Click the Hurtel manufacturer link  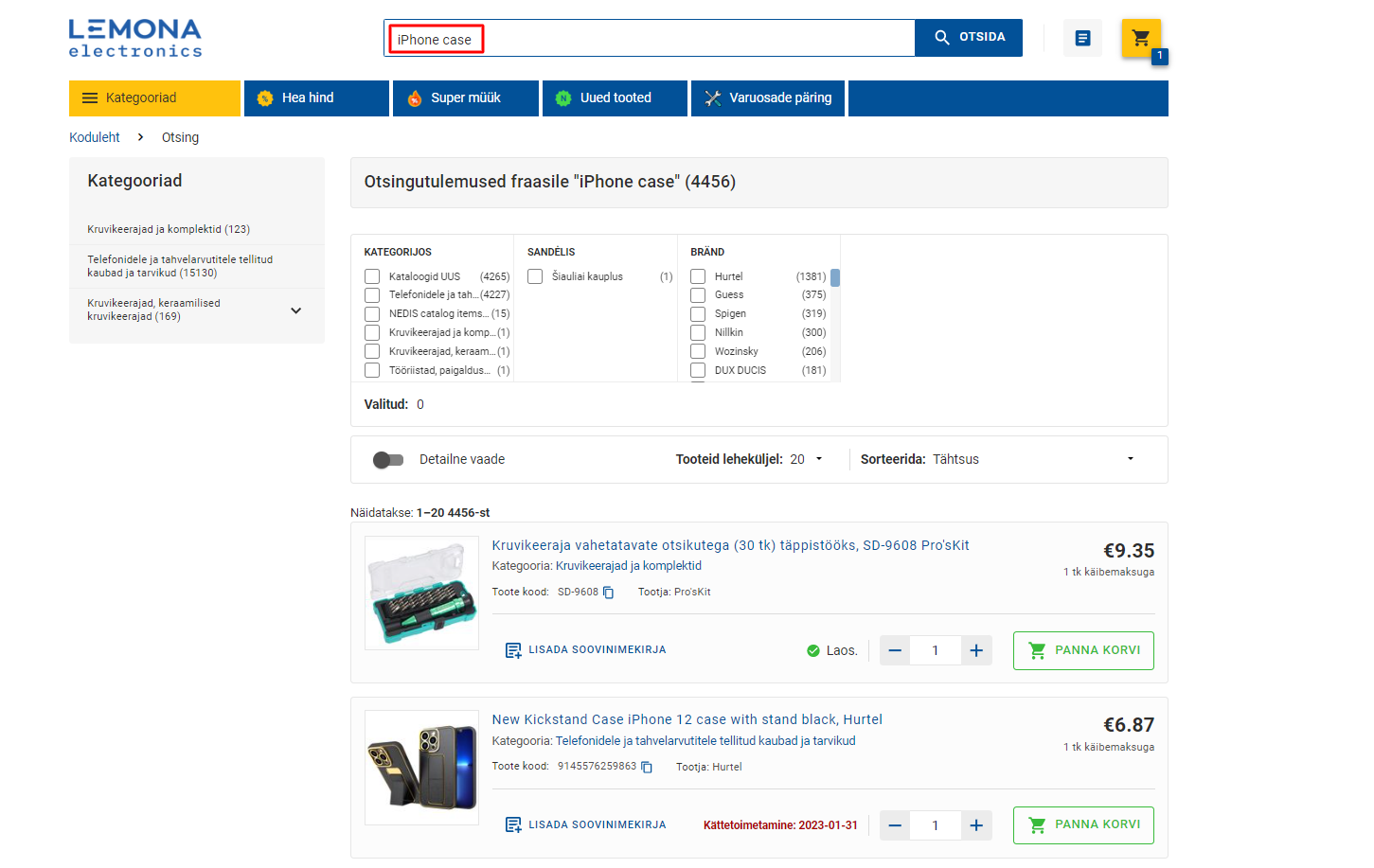pyautogui.click(x=727, y=768)
